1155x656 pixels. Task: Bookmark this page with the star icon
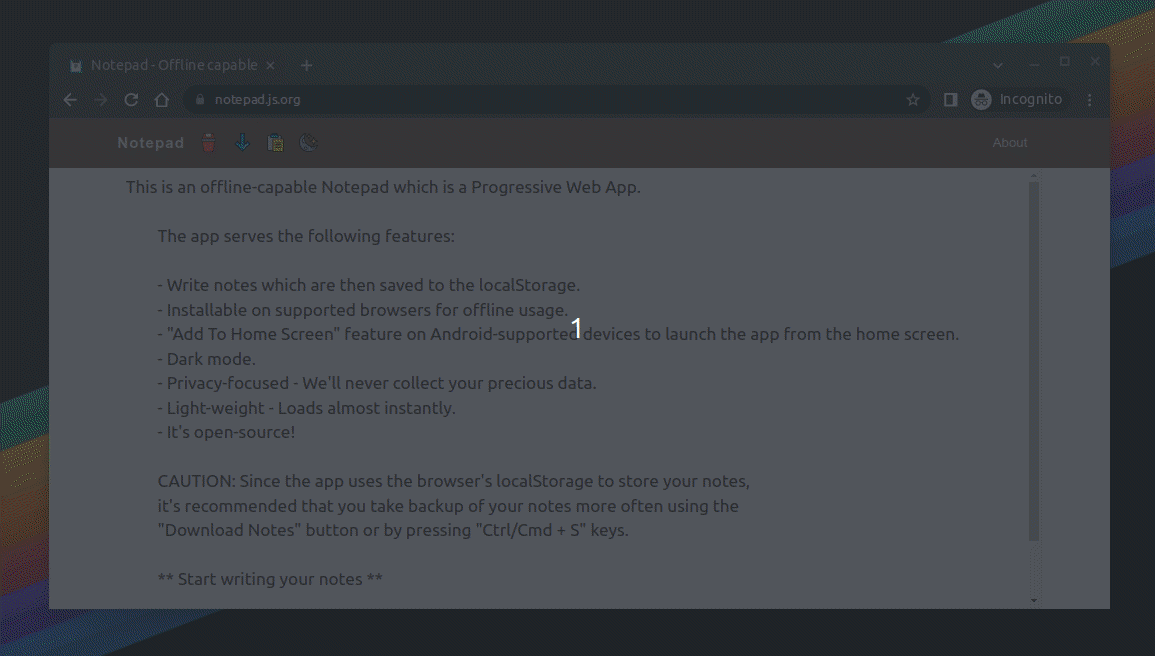click(x=913, y=99)
